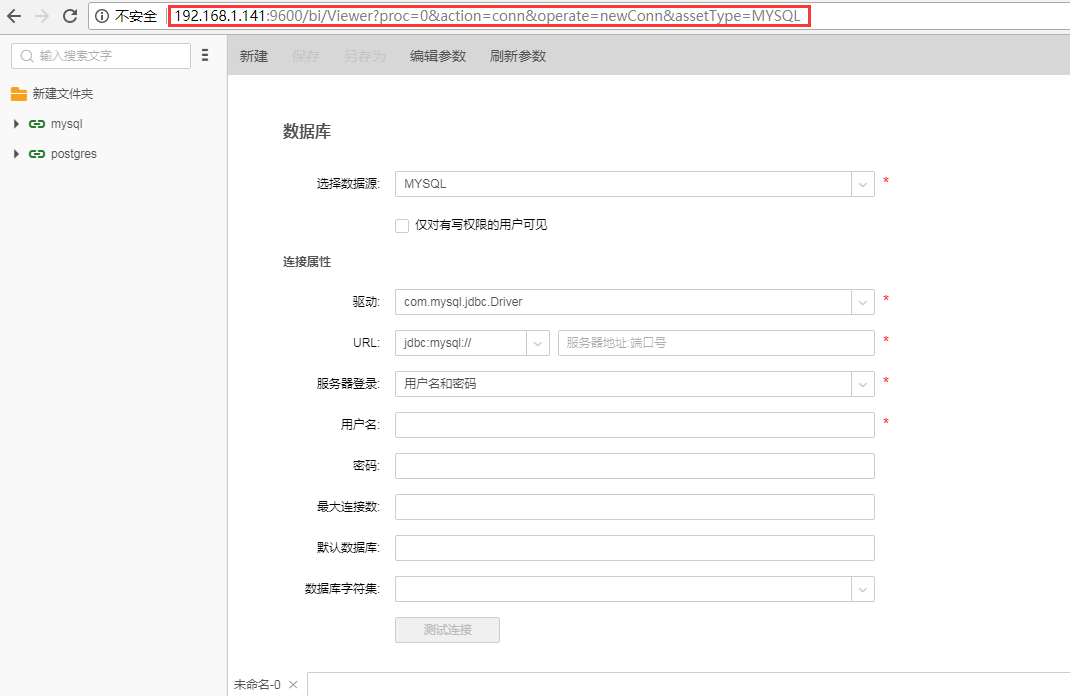Reload the page with refresh icon
This screenshot has height=696, width=1070.
coord(70,16)
